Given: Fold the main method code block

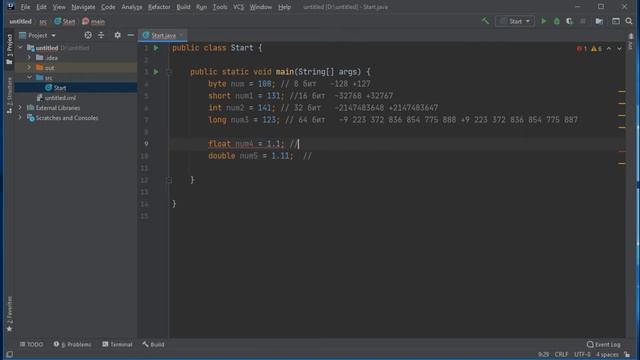Looking at the screenshot, I should pos(169,72).
